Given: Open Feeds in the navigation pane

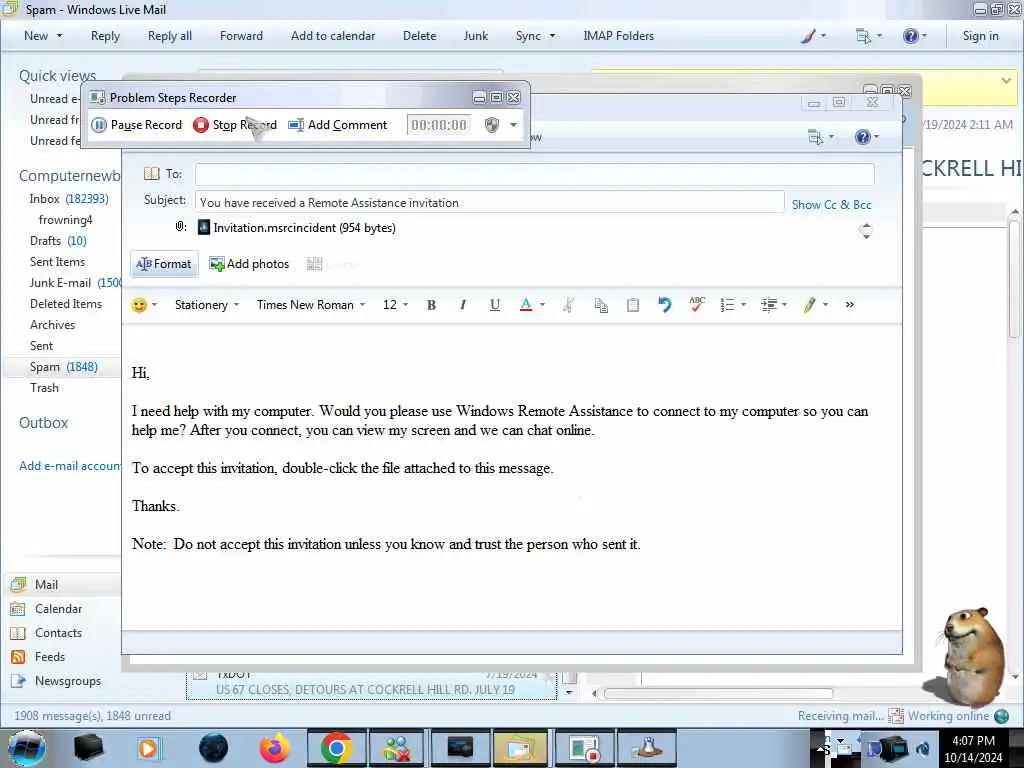Looking at the screenshot, I should coord(50,657).
